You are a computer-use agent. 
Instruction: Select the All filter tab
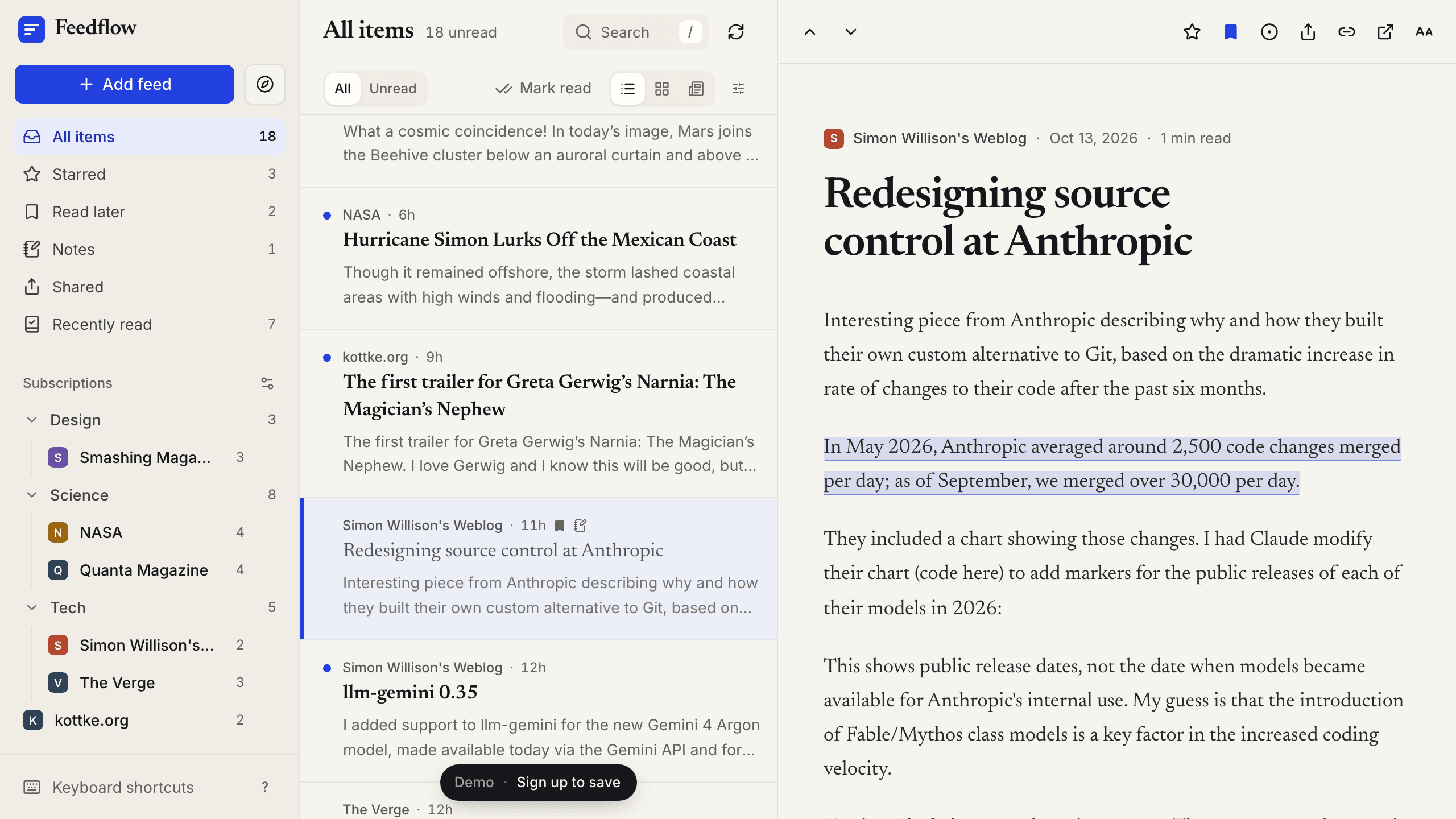click(x=342, y=89)
